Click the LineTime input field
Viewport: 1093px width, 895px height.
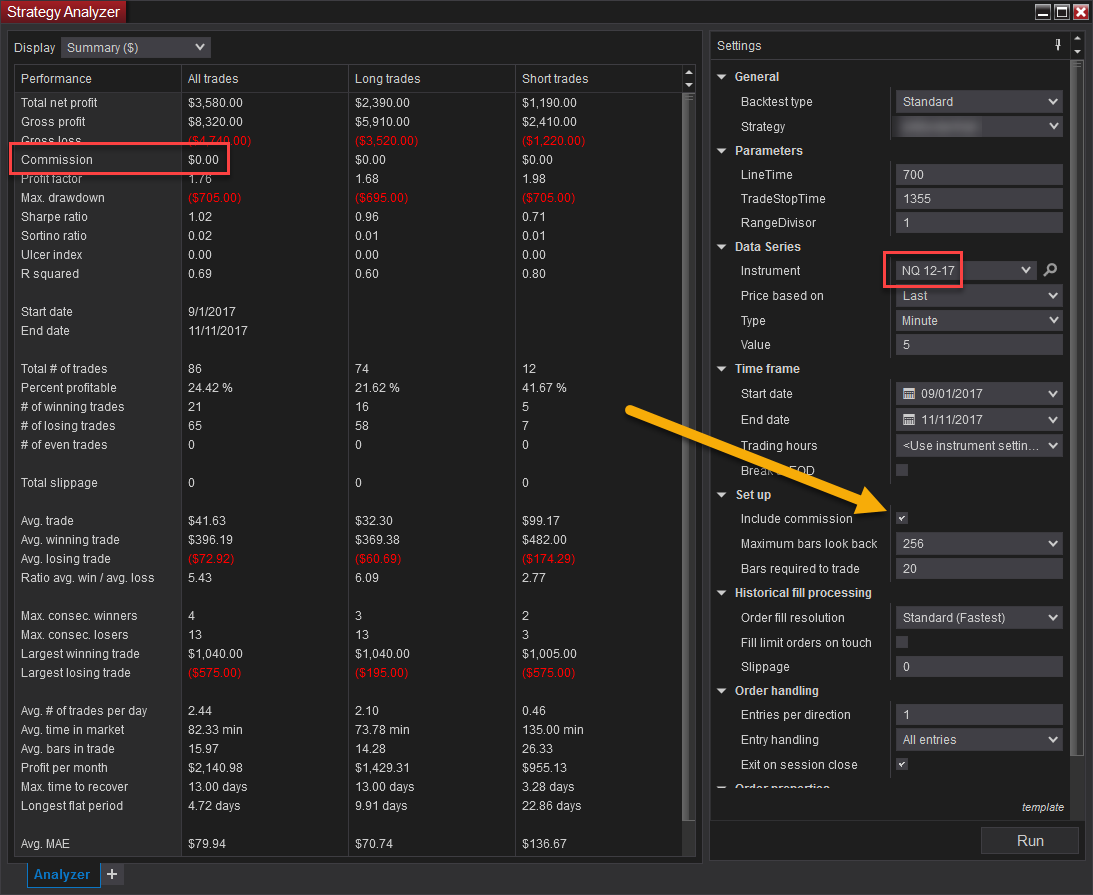pyautogui.click(x=979, y=175)
